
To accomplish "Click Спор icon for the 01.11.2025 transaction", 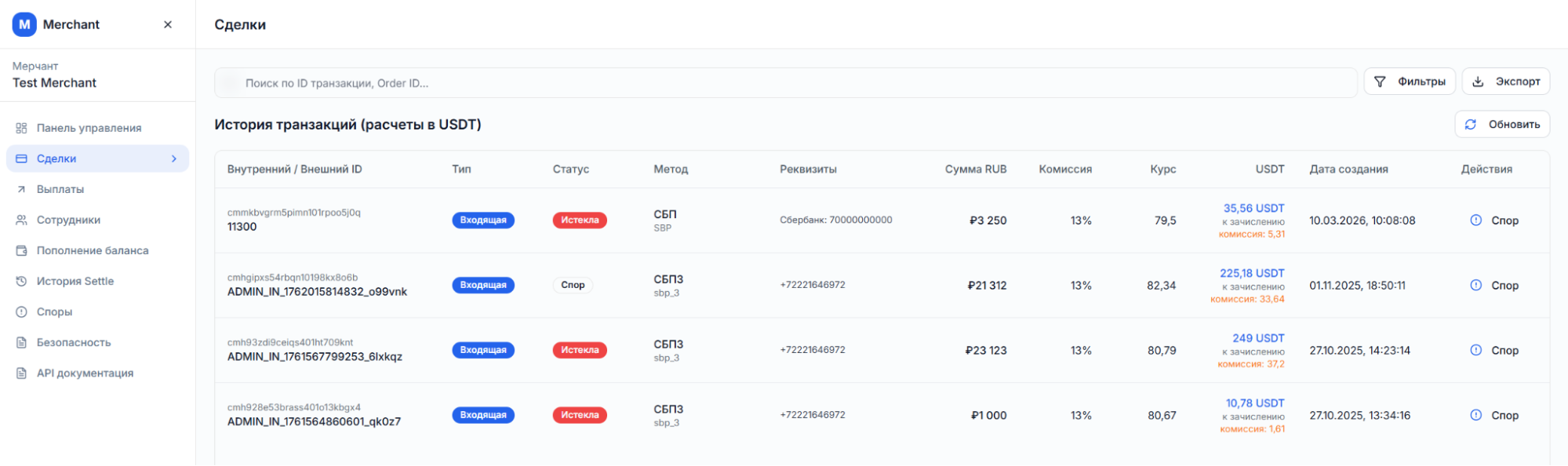I will tap(1475, 286).
